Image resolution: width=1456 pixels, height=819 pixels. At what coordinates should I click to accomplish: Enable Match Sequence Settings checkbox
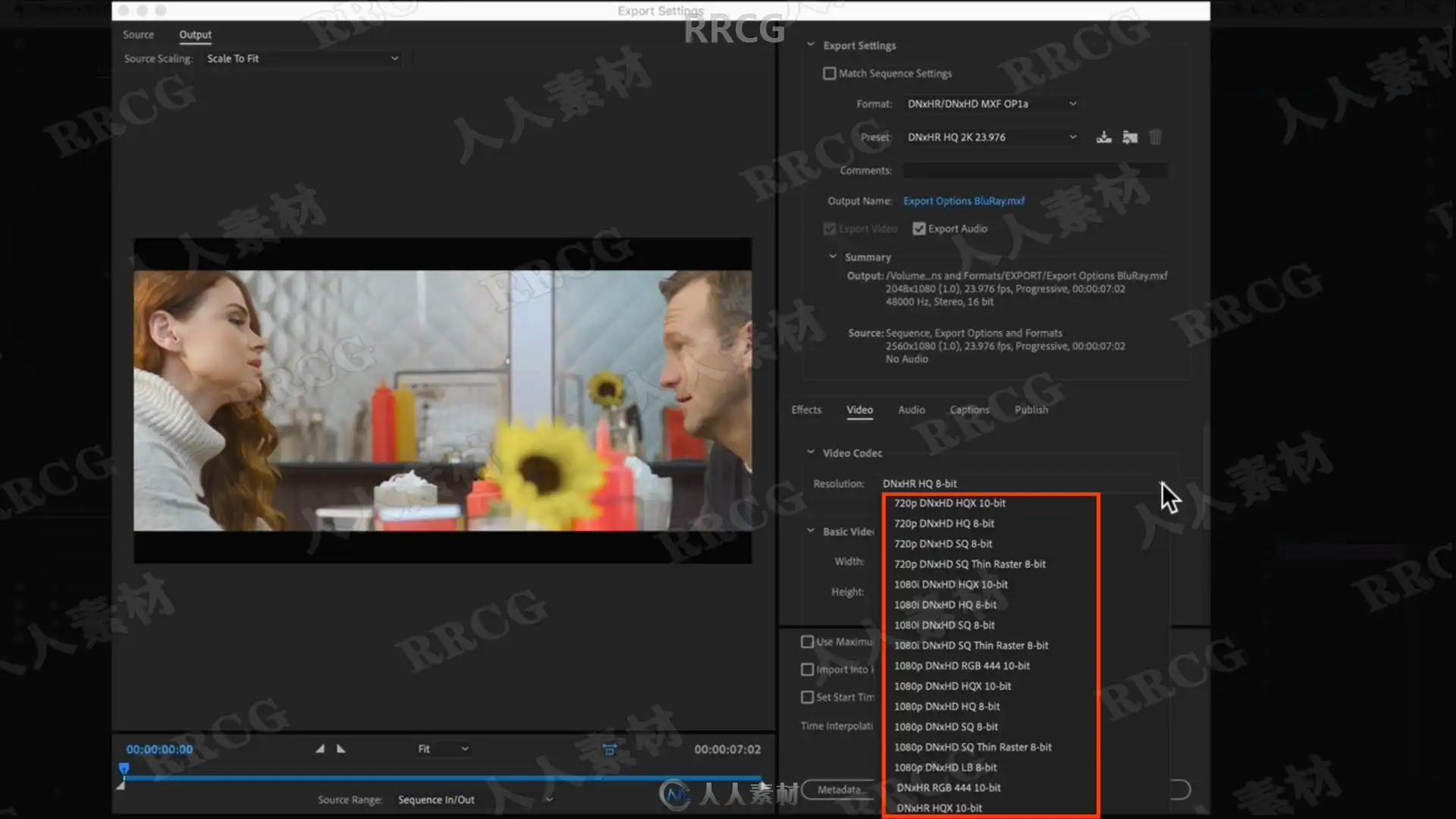830,74
